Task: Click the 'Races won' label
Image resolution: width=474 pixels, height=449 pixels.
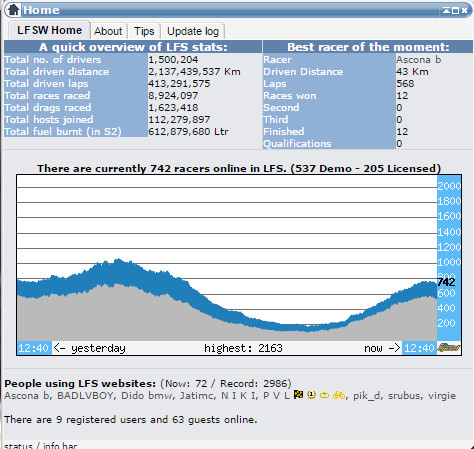Action: click(290, 96)
